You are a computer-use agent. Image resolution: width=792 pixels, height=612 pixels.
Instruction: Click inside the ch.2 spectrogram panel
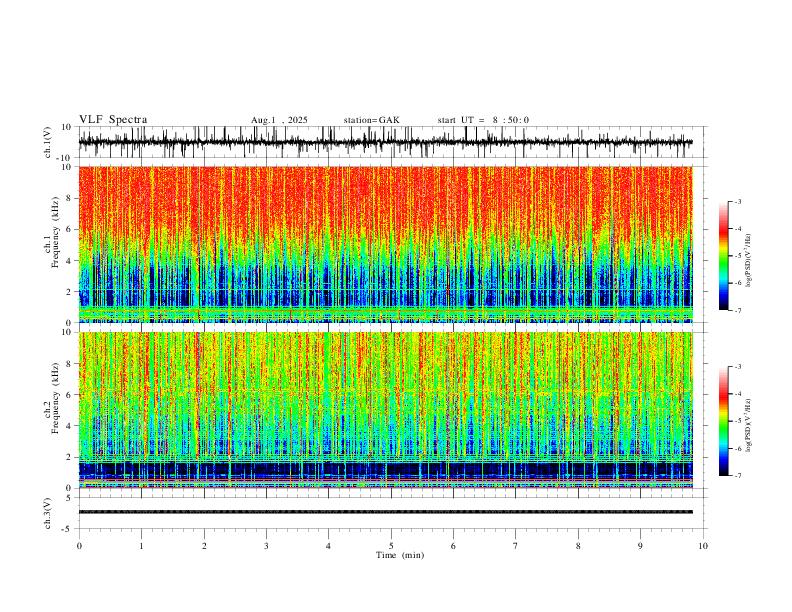pyautogui.click(x=385, y=410)
